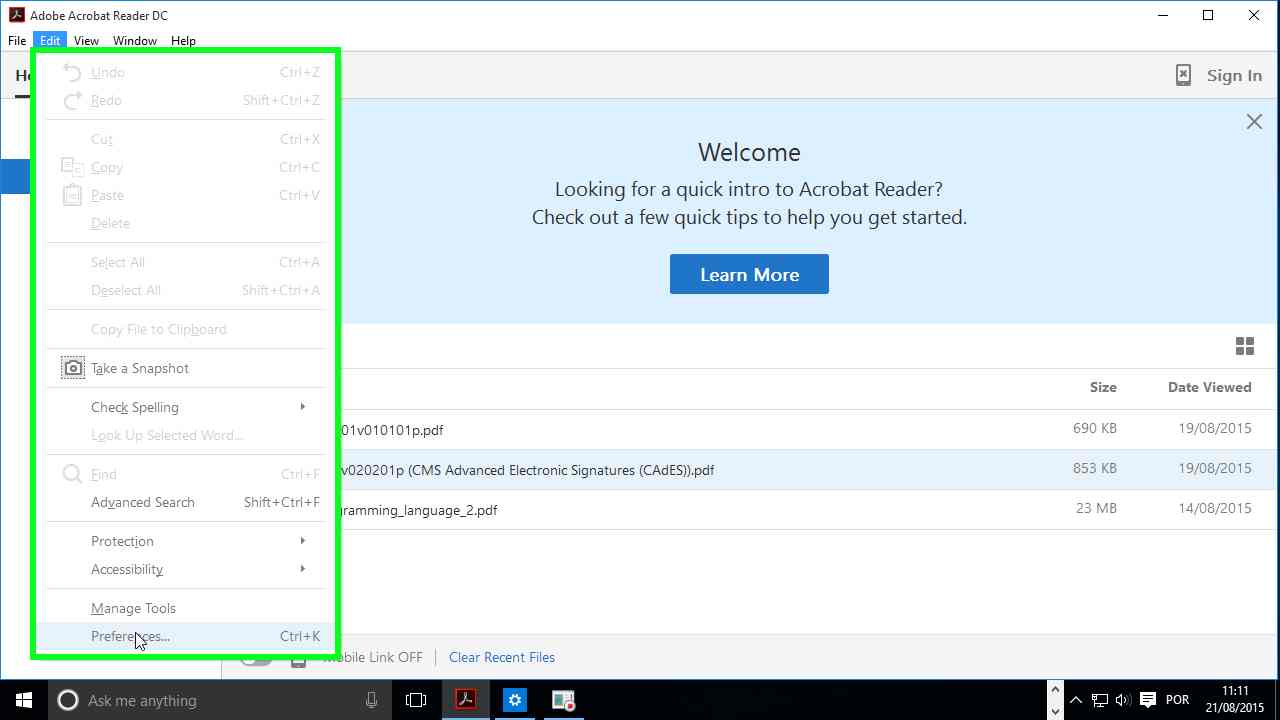Click the taskbar clock showing 11:11
This screenshot has height=720, width=1280.
[x=1235, y=700]
